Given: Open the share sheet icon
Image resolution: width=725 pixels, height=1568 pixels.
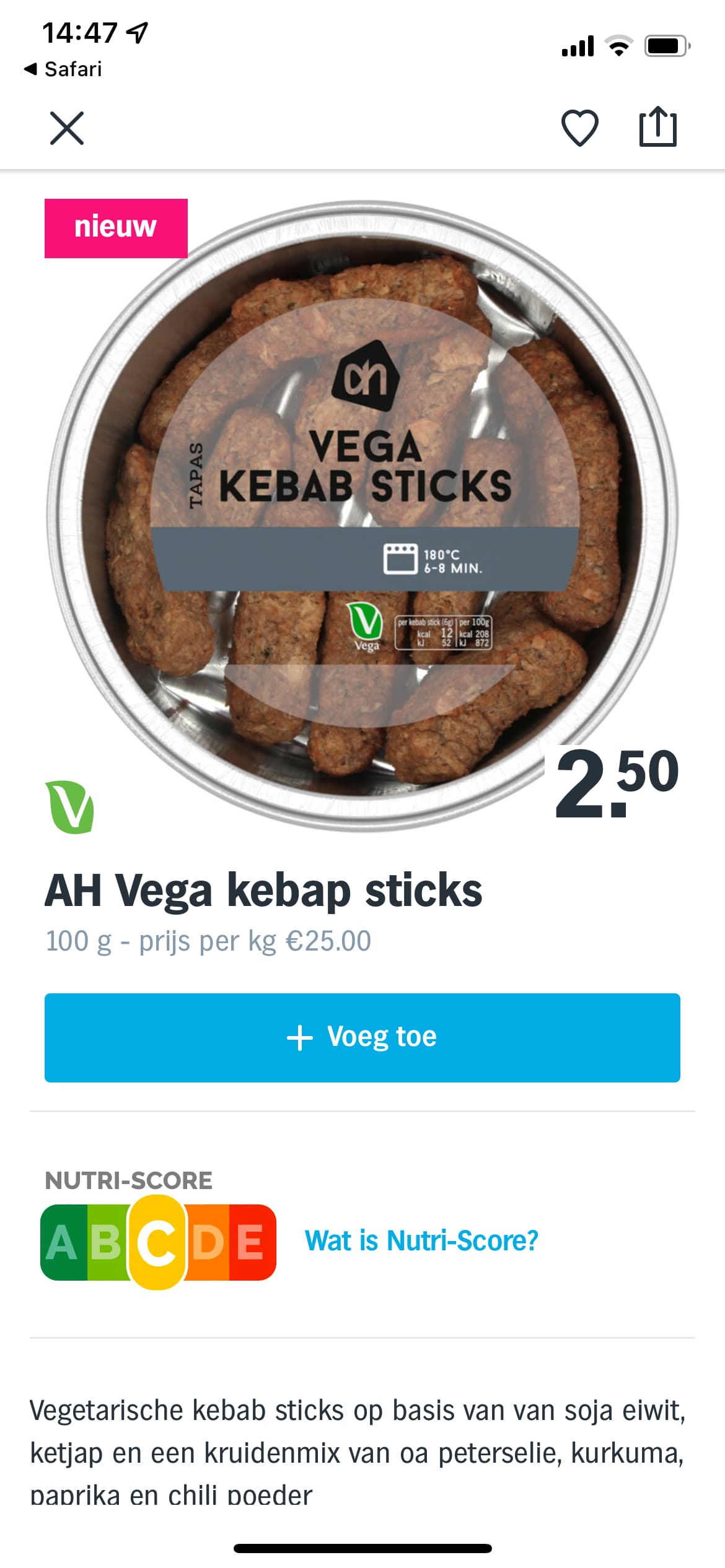Looking at the screenshot, I should tap(657, 127).
